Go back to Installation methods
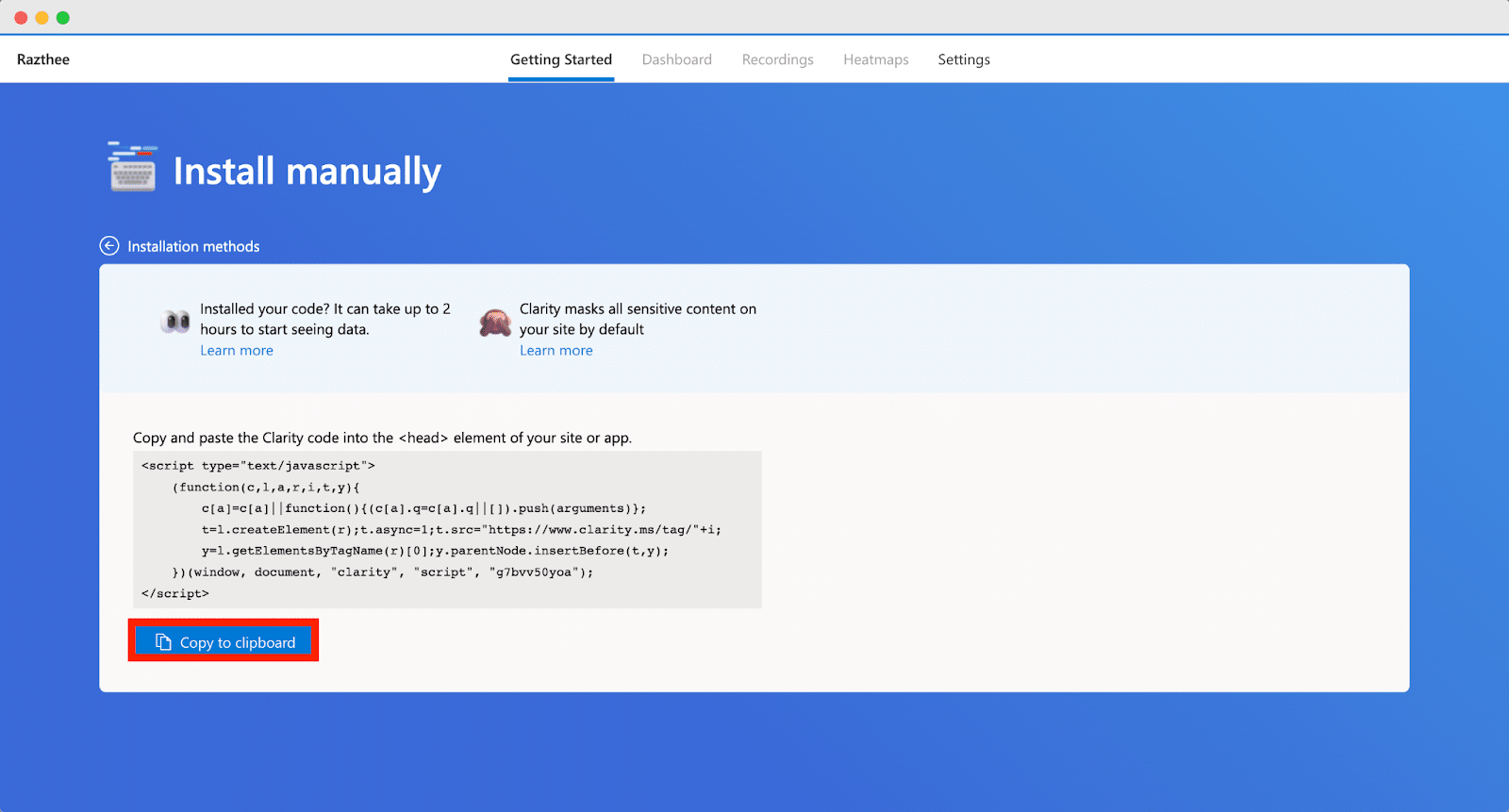The height and width of the screenshot is (812, 1509). pyautogui.click(x=193, y=246)
